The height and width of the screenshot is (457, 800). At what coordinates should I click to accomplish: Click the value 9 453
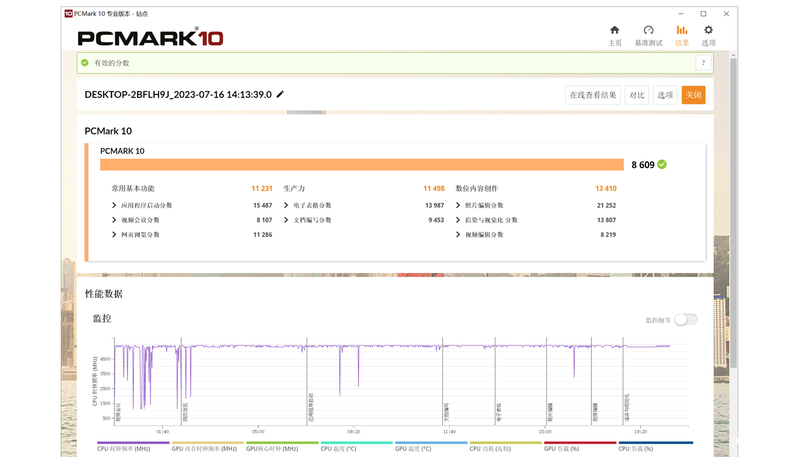[436, 220]
